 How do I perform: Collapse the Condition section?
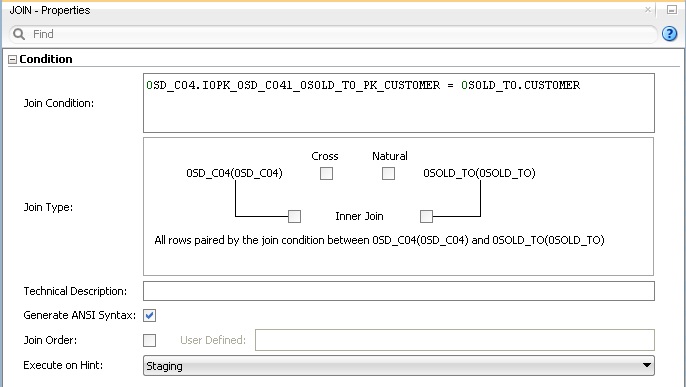tap(13, 59)
